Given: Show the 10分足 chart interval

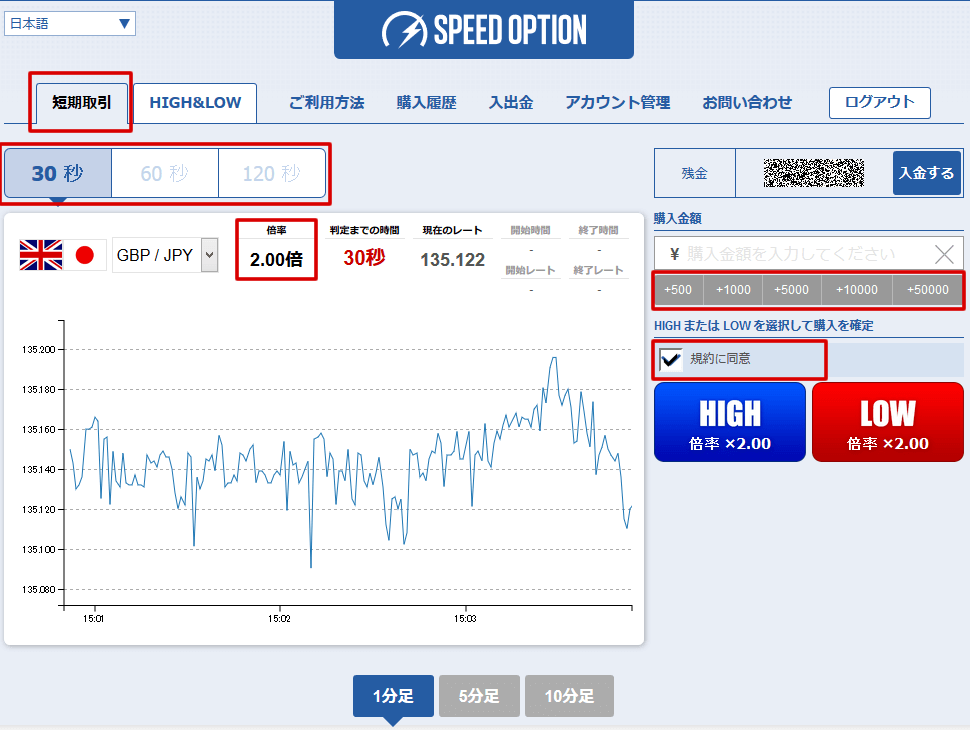Looking at the screenshot, I should click(569, 696).
